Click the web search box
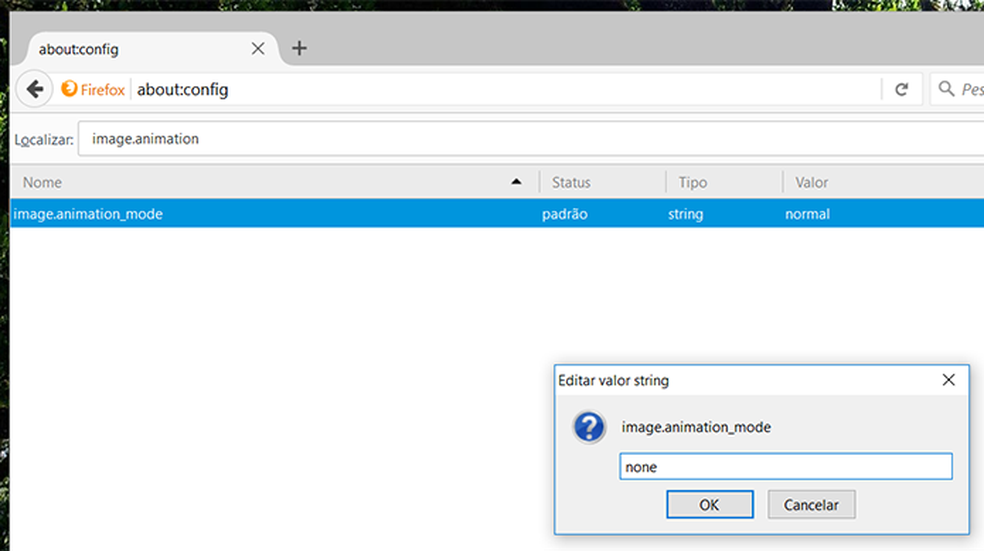The image size is (984, 551). coord(958,89)
